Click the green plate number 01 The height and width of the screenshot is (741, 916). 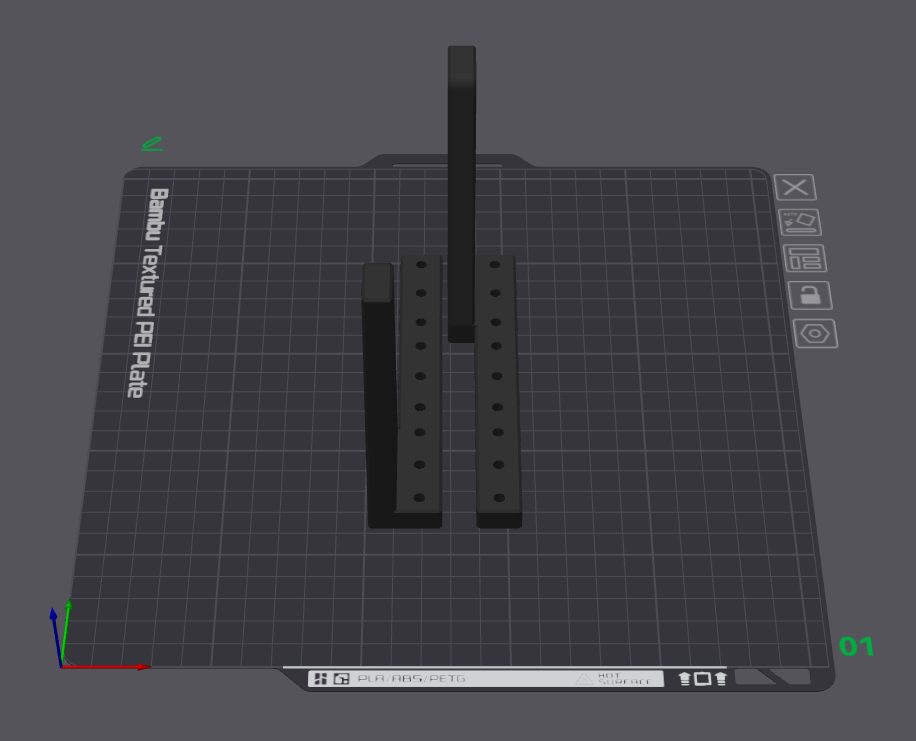(856, 646)
